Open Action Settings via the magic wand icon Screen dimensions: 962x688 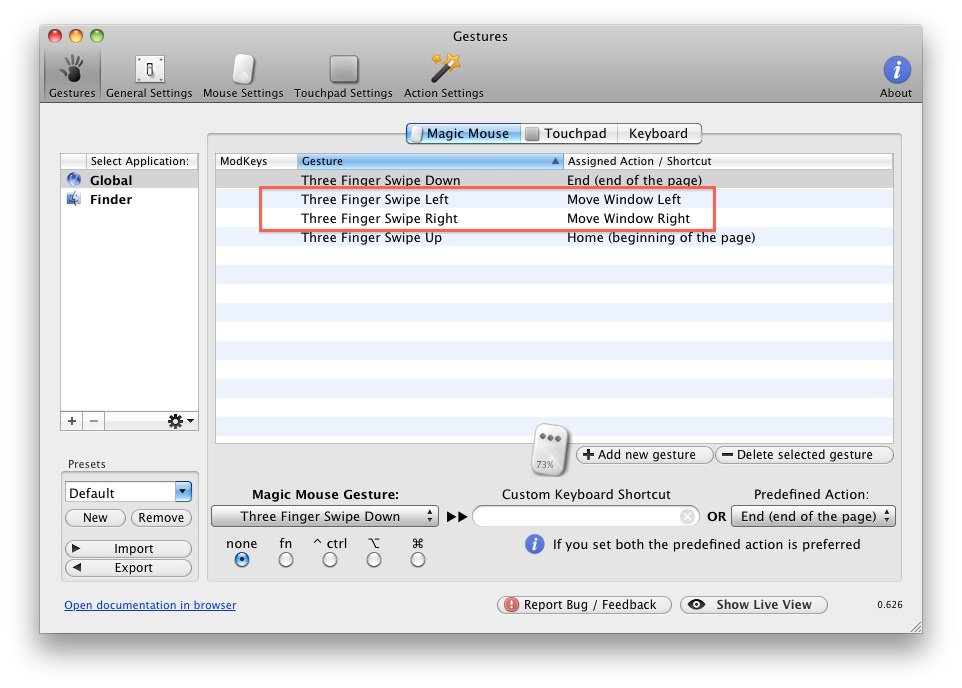(445, 68)
